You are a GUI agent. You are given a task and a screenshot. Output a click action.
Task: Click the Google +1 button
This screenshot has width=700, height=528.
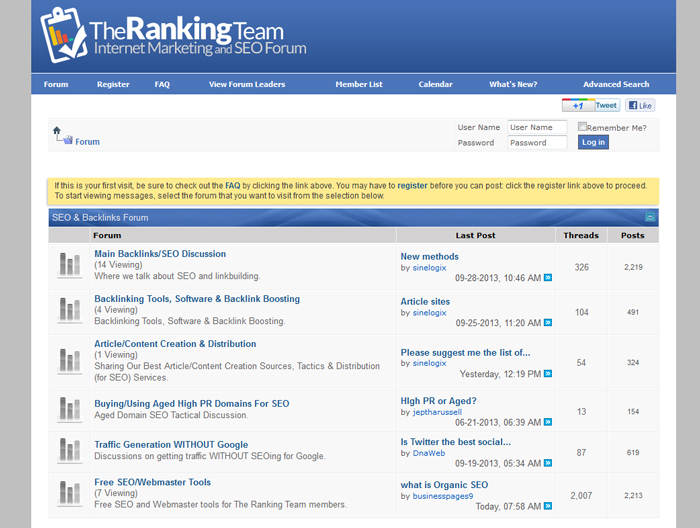point(577,105)
